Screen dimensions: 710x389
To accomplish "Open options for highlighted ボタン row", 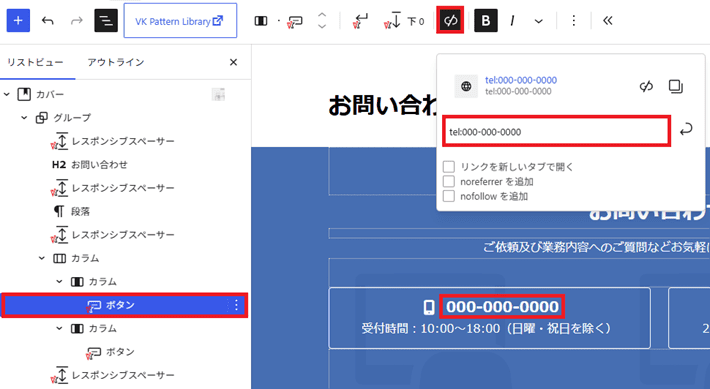I will point(236,305).
